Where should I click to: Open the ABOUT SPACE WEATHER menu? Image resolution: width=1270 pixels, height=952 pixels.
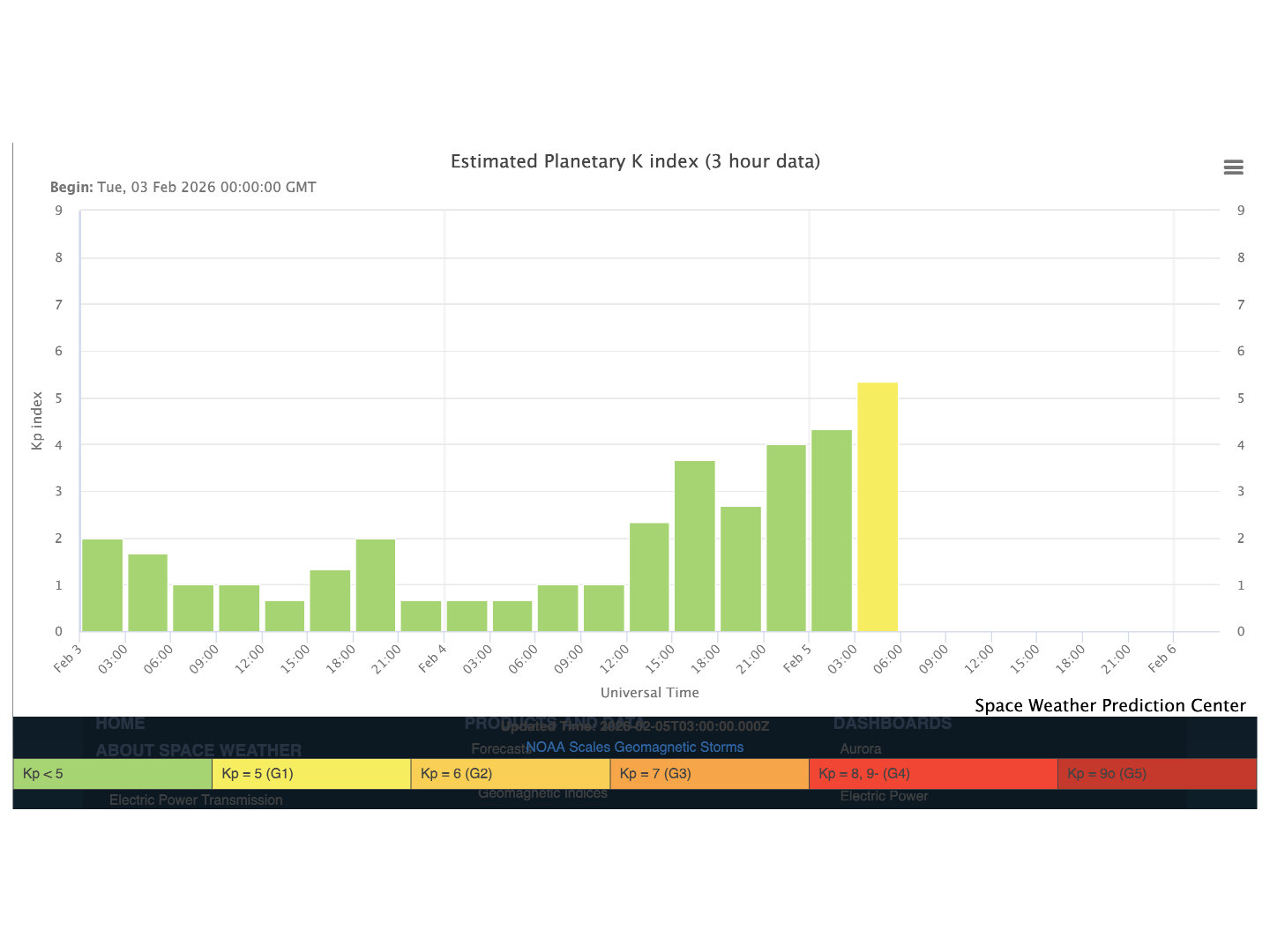pyautogui.click(x=198, y=750)
